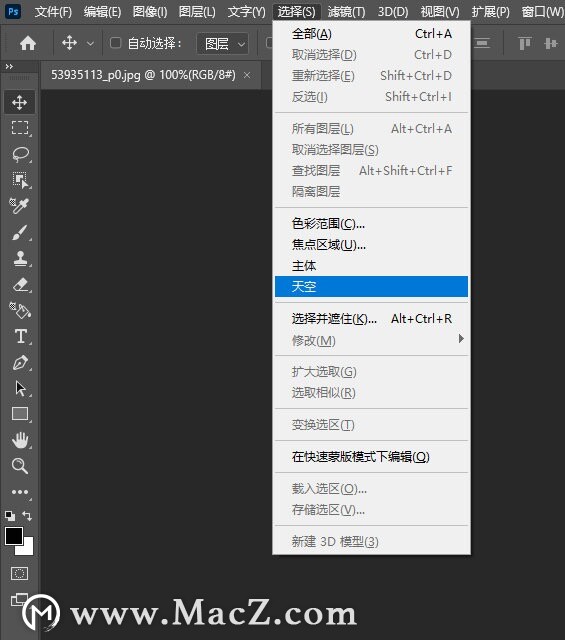Image resolution: width=565 pixels, height=640 pixels.
Task: Select the Pen tool
Action: tap(20, 363)
